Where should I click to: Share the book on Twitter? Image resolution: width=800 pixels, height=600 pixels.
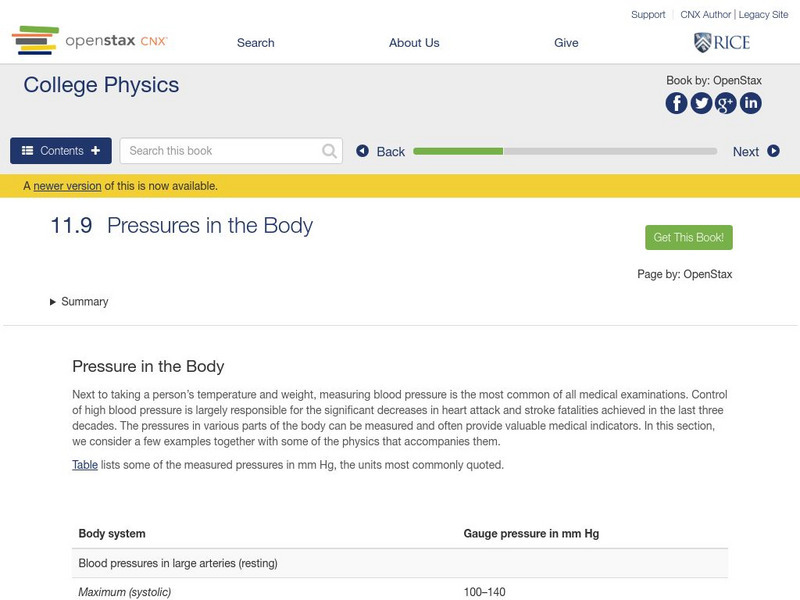(701, 103)
